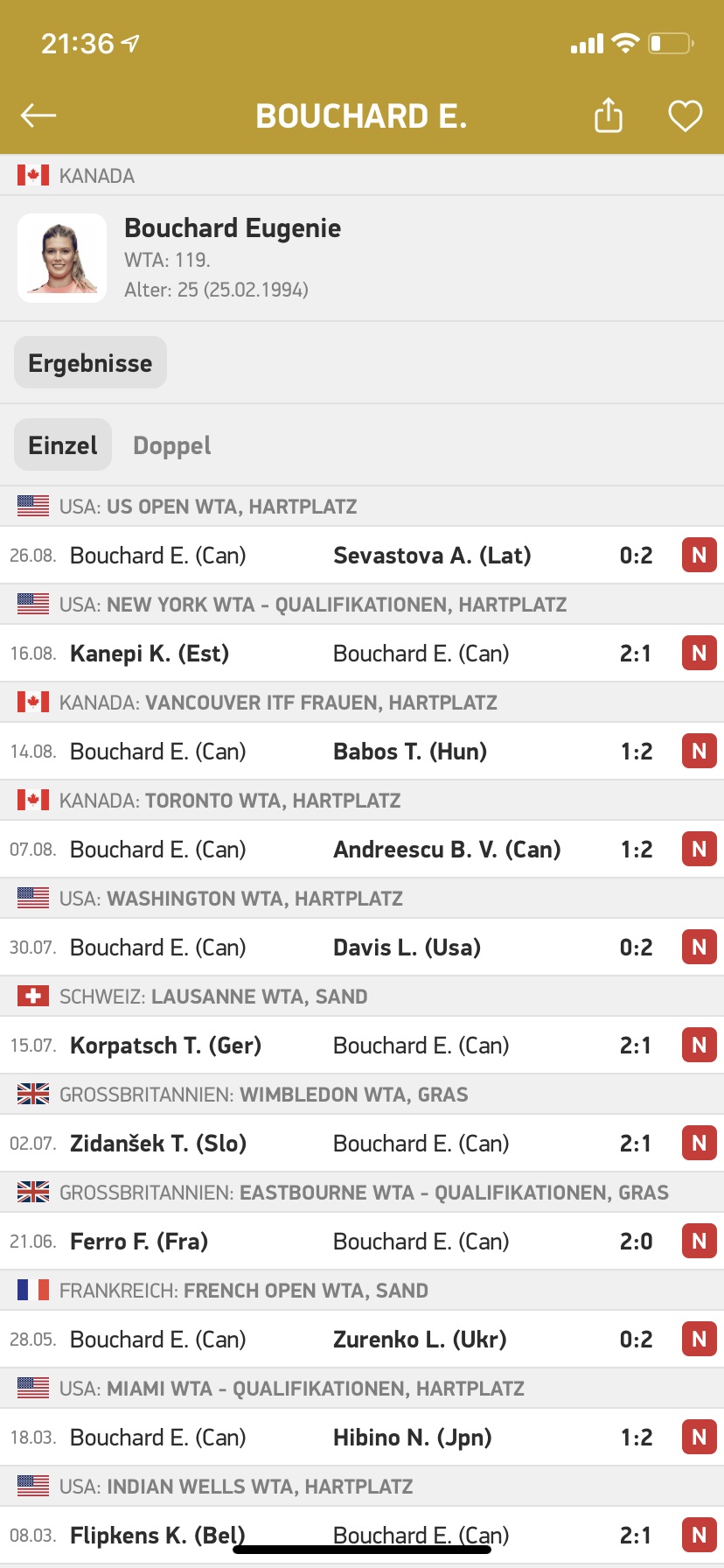Tap the back arrow icon
The image size is (724, 1568).
click(x=38, y=115)
